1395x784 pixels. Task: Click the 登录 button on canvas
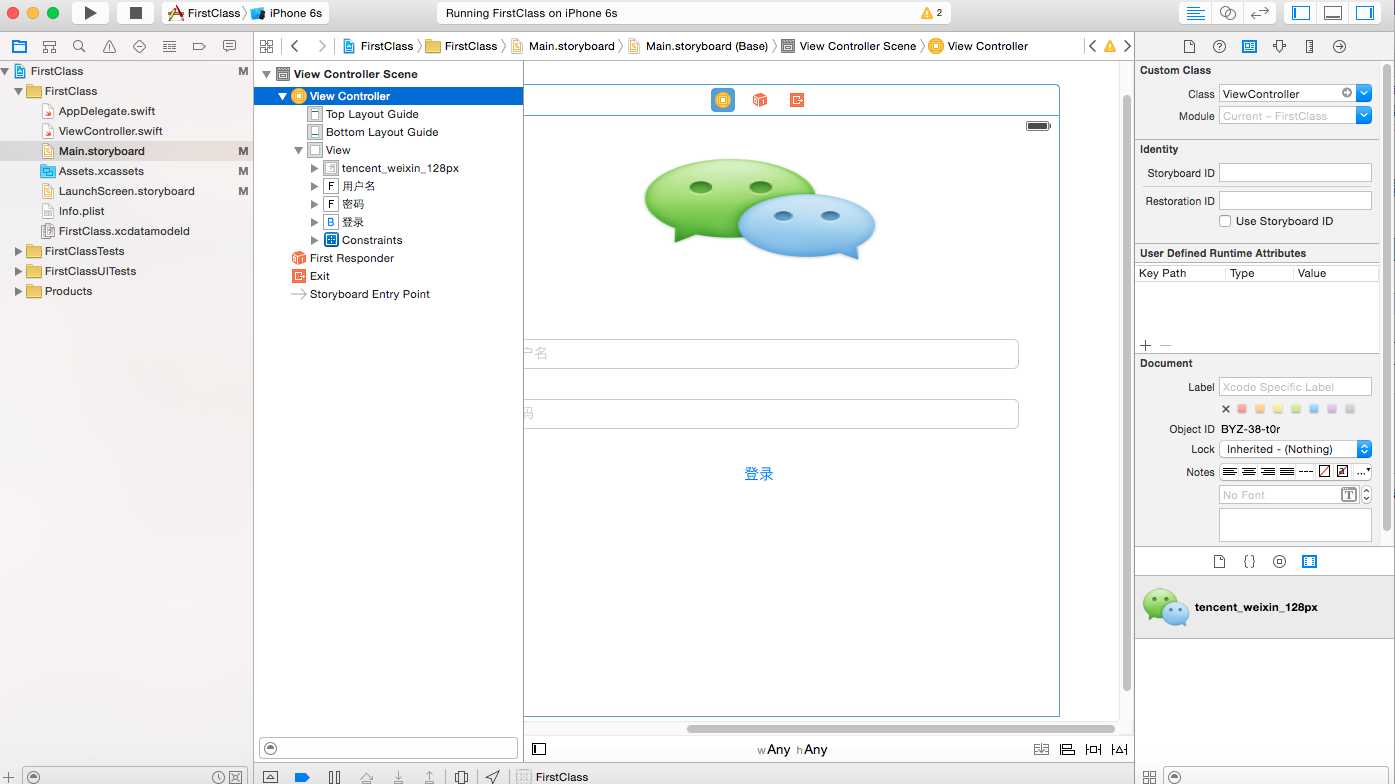(x=759, y=474)
